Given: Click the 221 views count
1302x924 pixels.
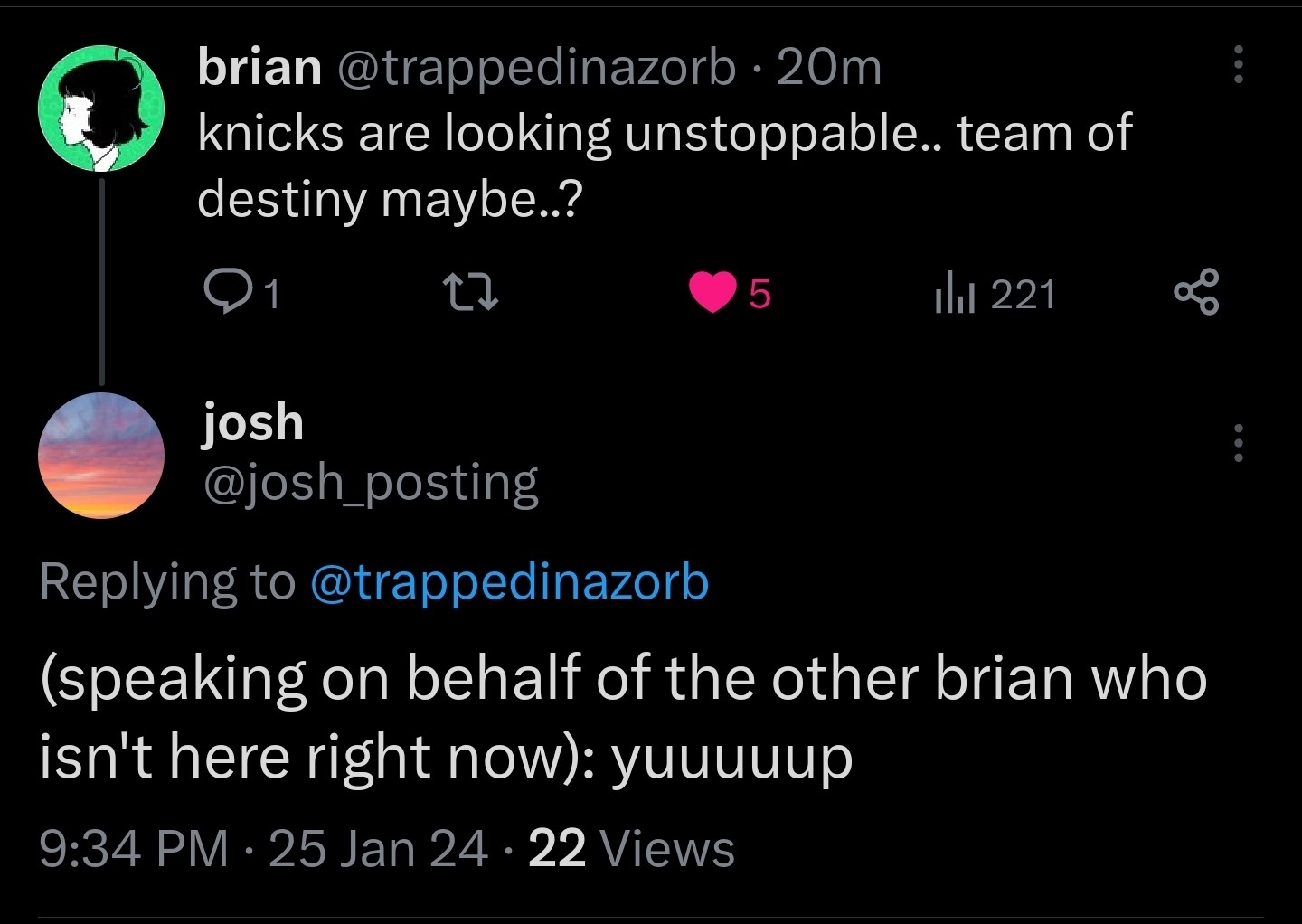Looking at the screenshot, I should tap(1024, 295).
